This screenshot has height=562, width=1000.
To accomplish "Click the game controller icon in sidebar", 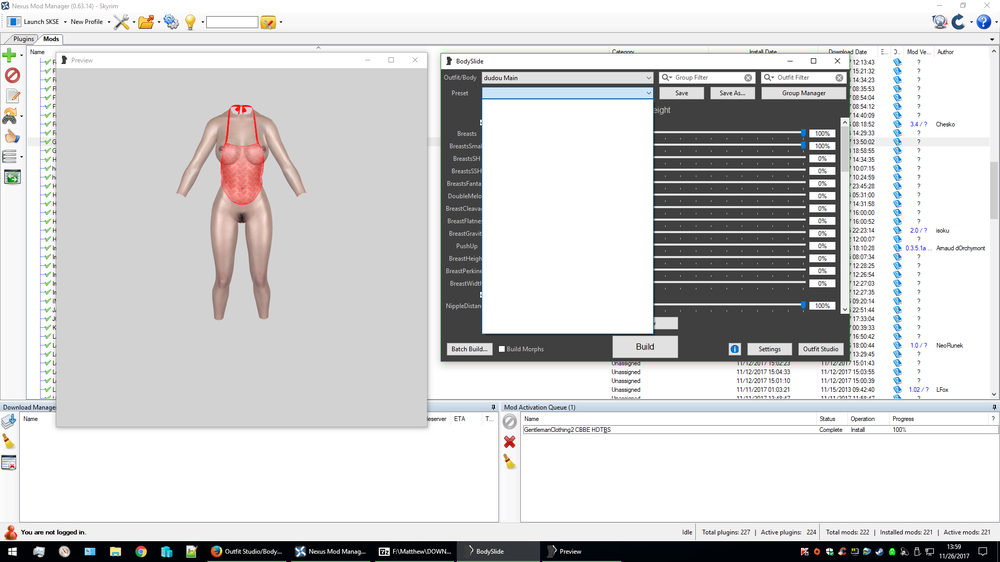I will coord(10,116).
